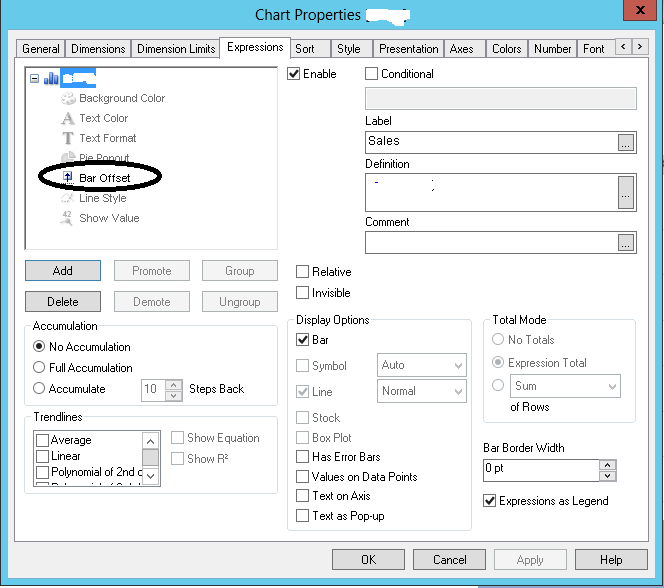Open the Dimensions tab
Viewport: 664px width, 588px height.
tap(98, 49)
